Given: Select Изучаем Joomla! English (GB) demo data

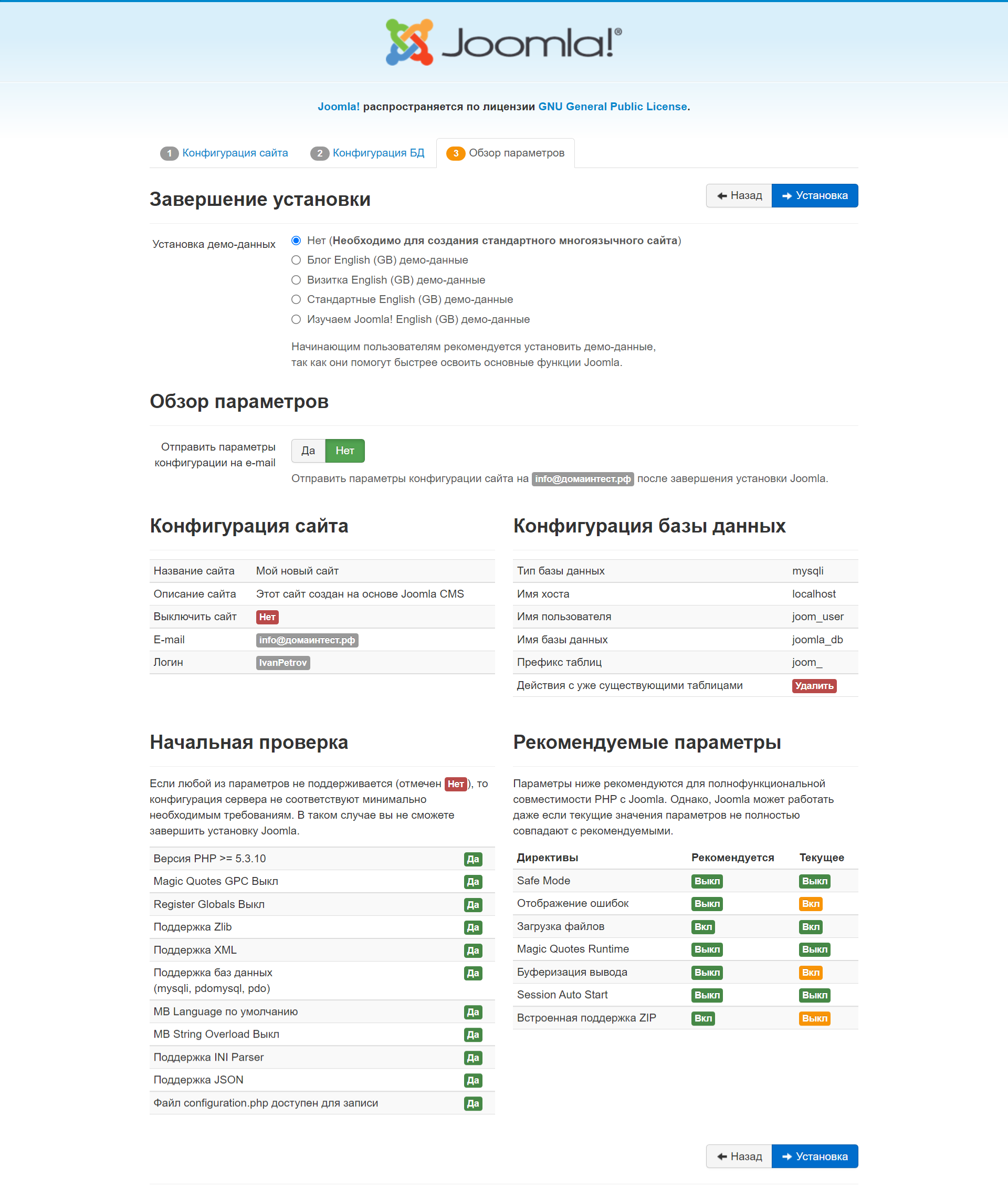Looking at the screenshot, I should (x=296, y=320).
